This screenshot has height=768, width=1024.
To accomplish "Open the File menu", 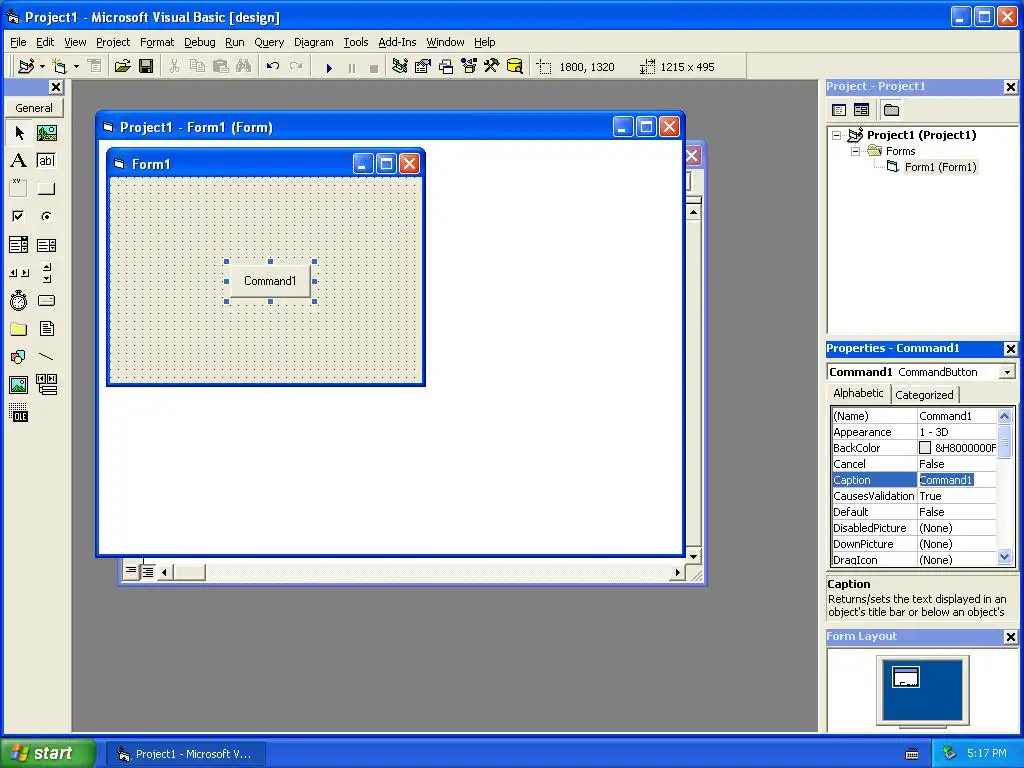I will [x=18, y=42].
